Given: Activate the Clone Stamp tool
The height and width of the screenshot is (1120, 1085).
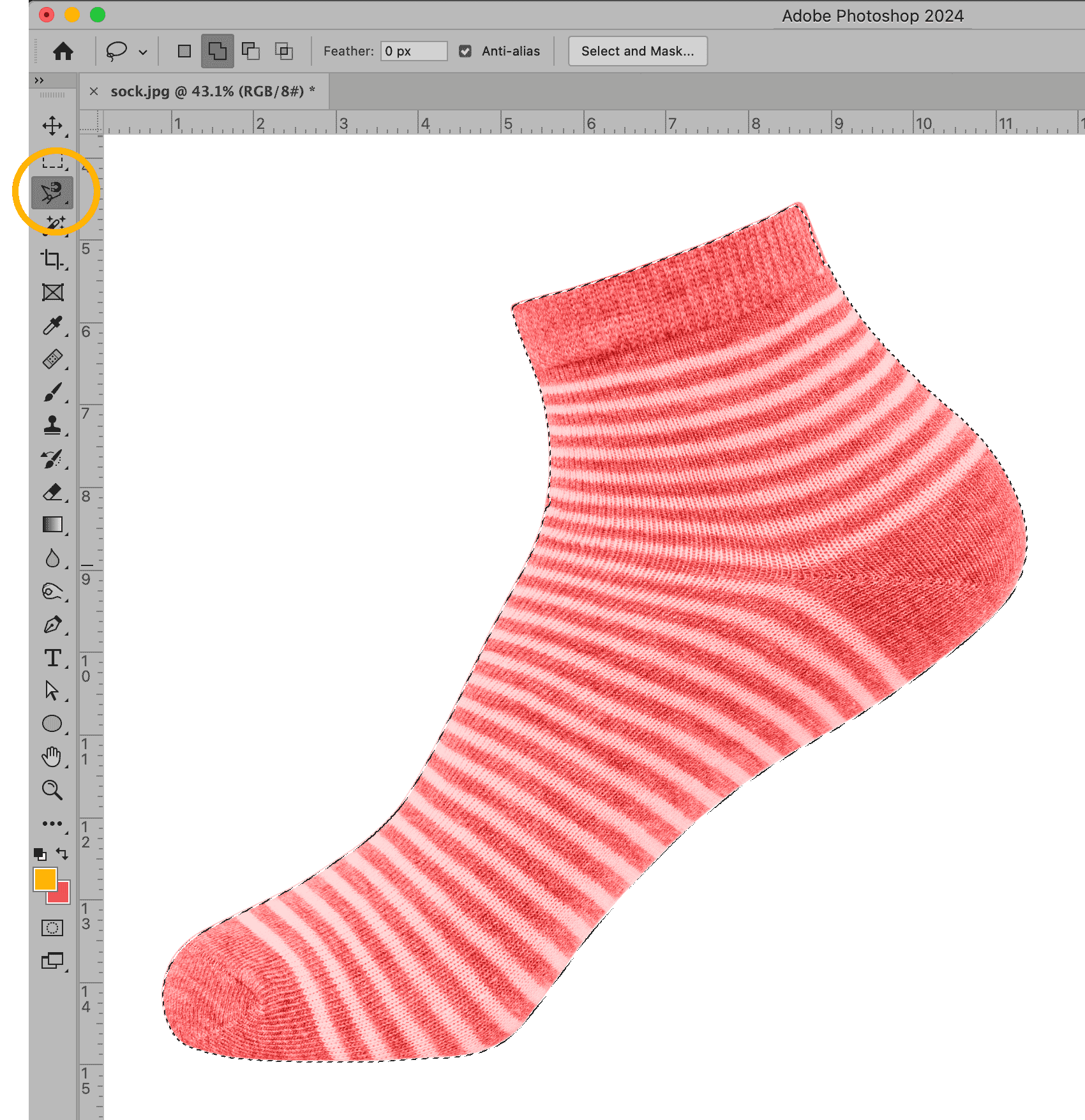Looking at the screenshot, I should click(x=52, y=425).
